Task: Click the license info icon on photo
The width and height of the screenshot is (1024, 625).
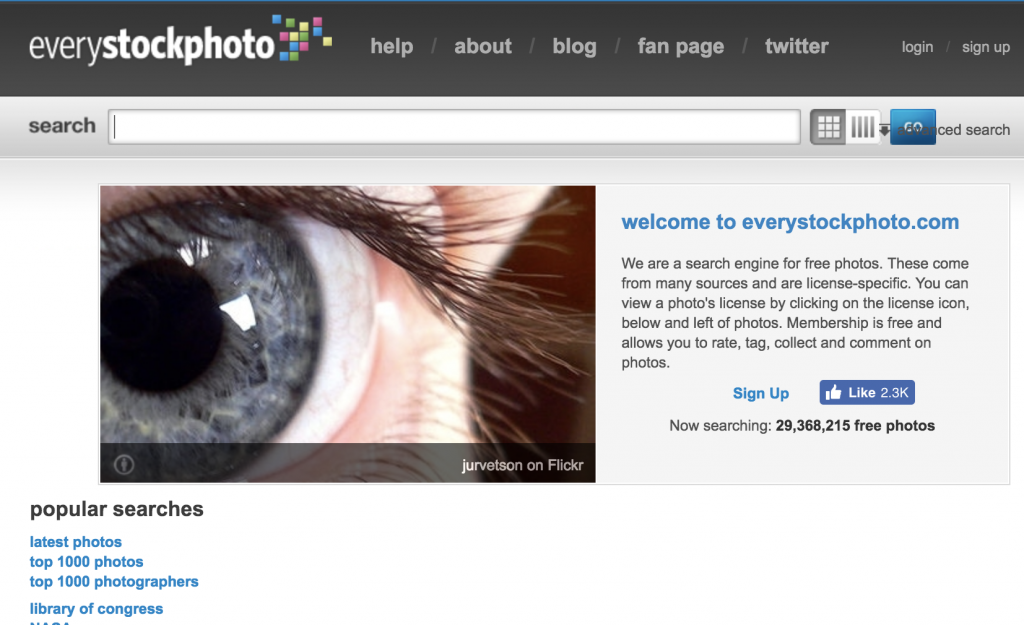Action: [x=124, y=464]
